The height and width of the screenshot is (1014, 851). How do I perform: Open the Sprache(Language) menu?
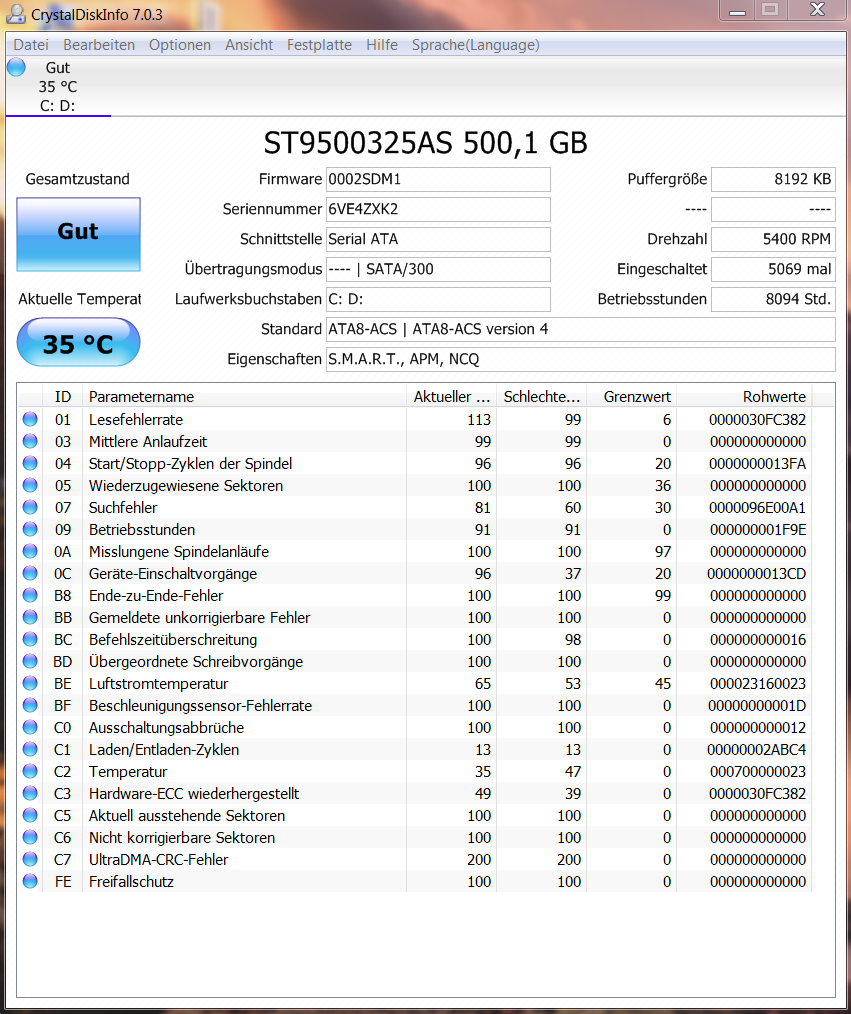pyautogui.click(x=475, y=45)
